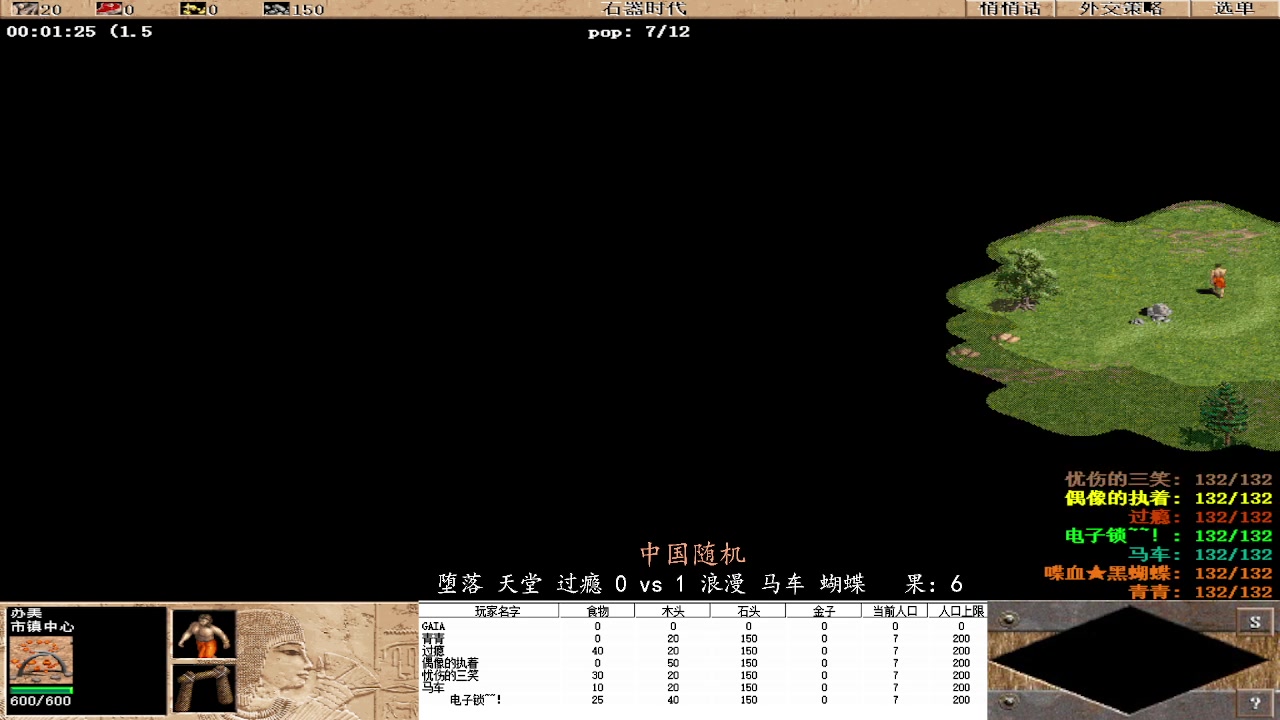Click the black minimap diamond
Viewport: 1280px width, 720px height.
tap(1131, 660)
